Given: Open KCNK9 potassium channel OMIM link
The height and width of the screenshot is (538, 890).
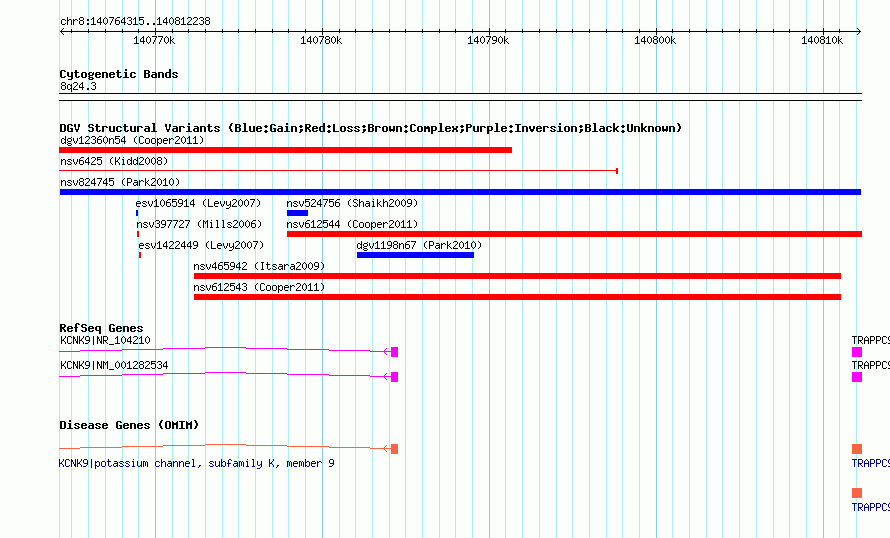Looking at the screenshot, I should point(196,464).
